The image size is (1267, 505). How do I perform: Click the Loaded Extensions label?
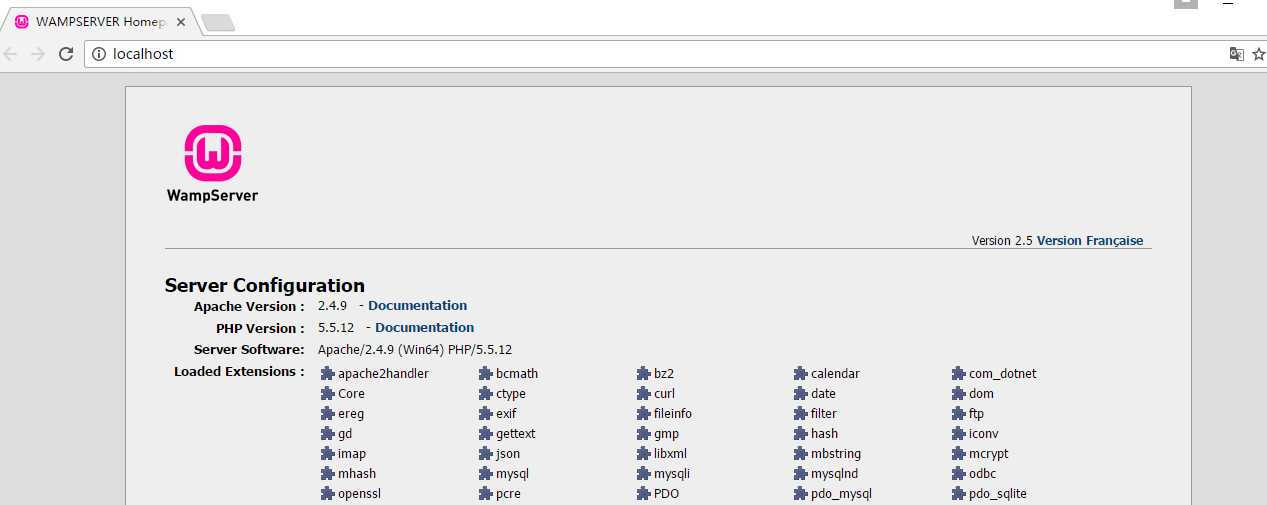[x=239, y=372]
